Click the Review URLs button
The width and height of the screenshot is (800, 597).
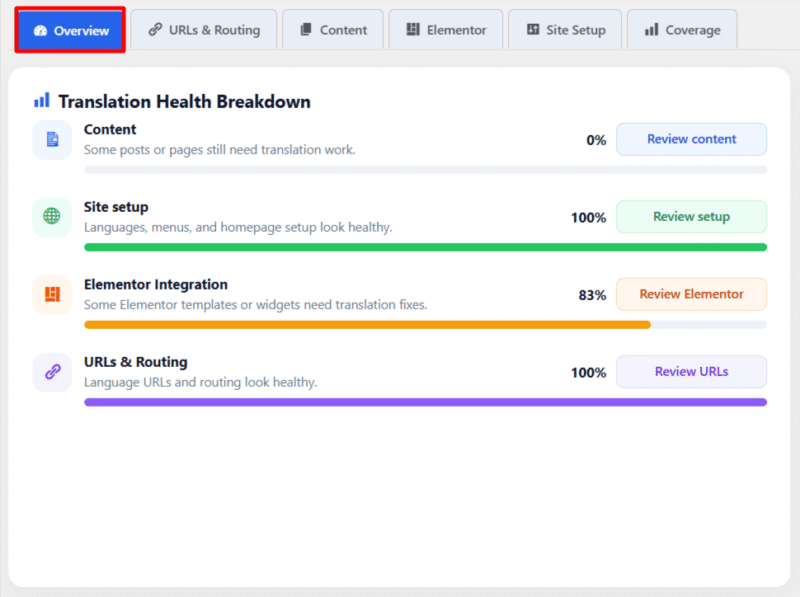click(691, 372)
